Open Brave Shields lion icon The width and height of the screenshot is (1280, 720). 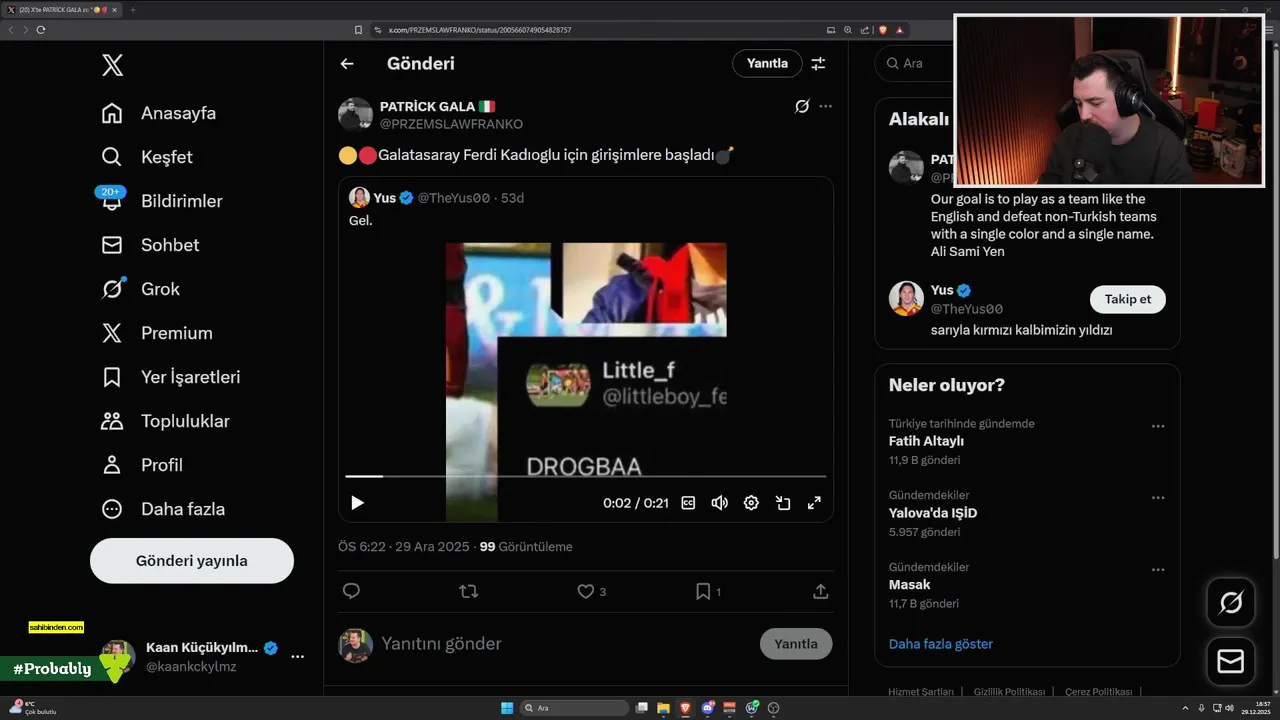click(882, 30)
